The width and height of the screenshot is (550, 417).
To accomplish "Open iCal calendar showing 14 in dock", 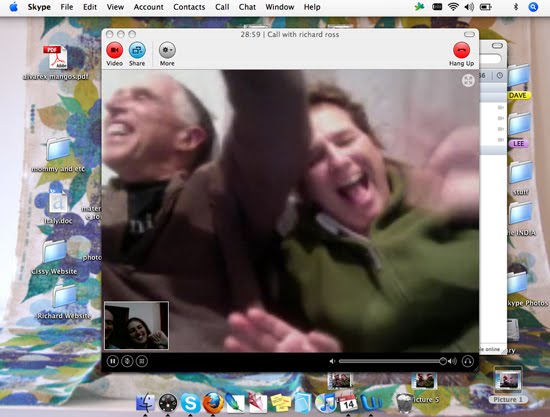I will pos(348,402).
